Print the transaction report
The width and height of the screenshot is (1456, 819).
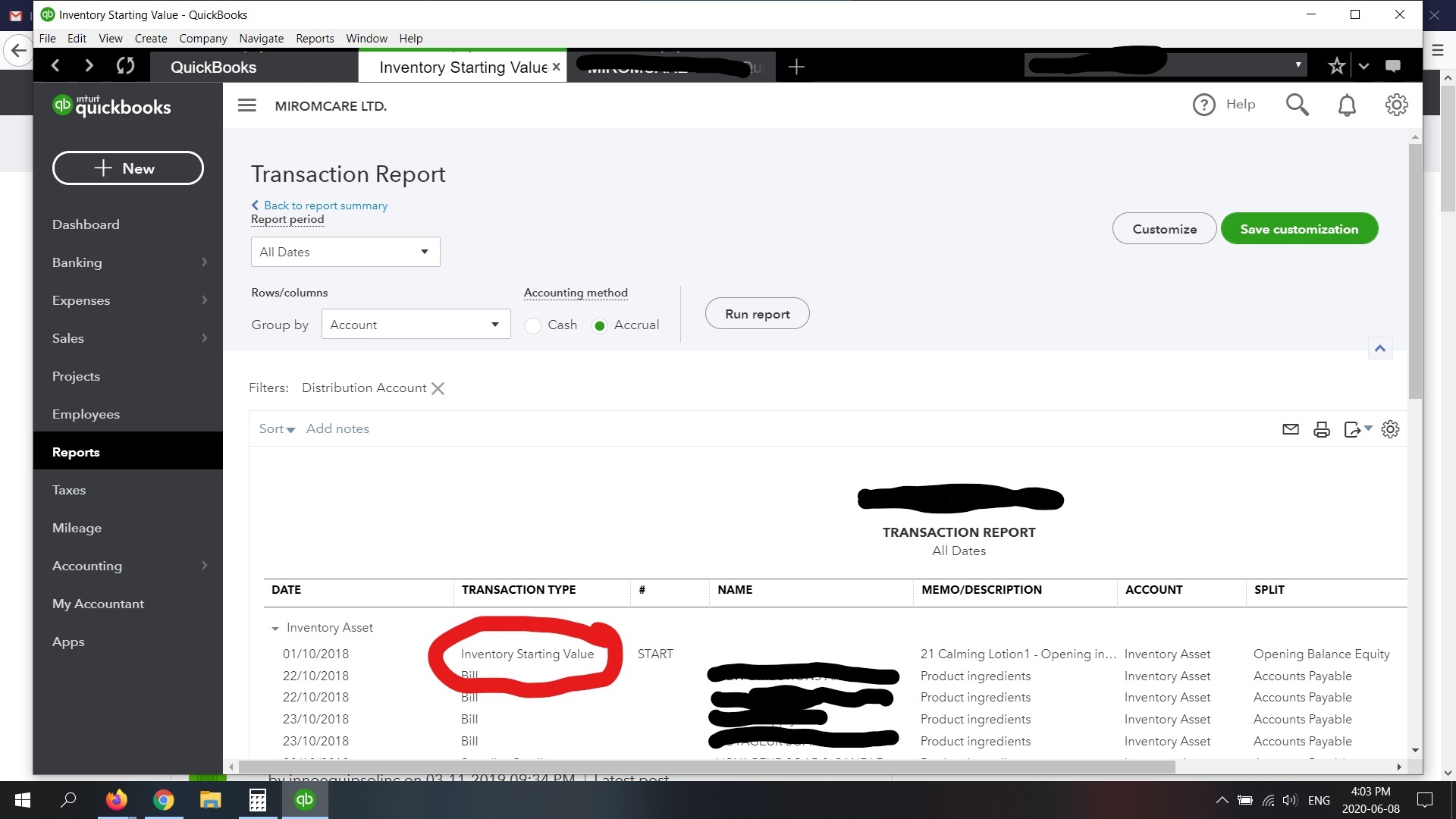[x=1322, y=429]
